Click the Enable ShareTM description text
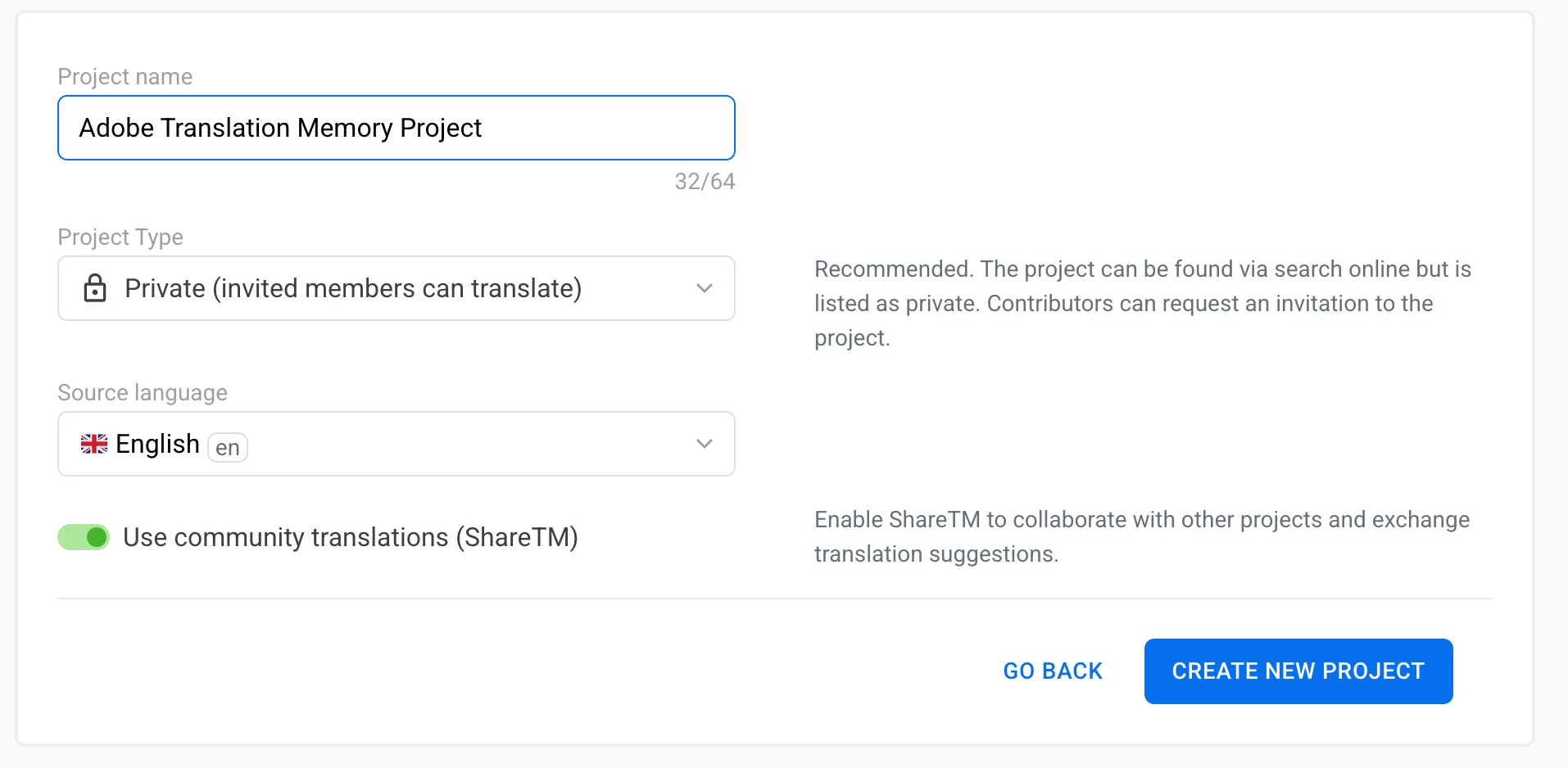This screenshot has height=768, width=1568. (1142, 536)
